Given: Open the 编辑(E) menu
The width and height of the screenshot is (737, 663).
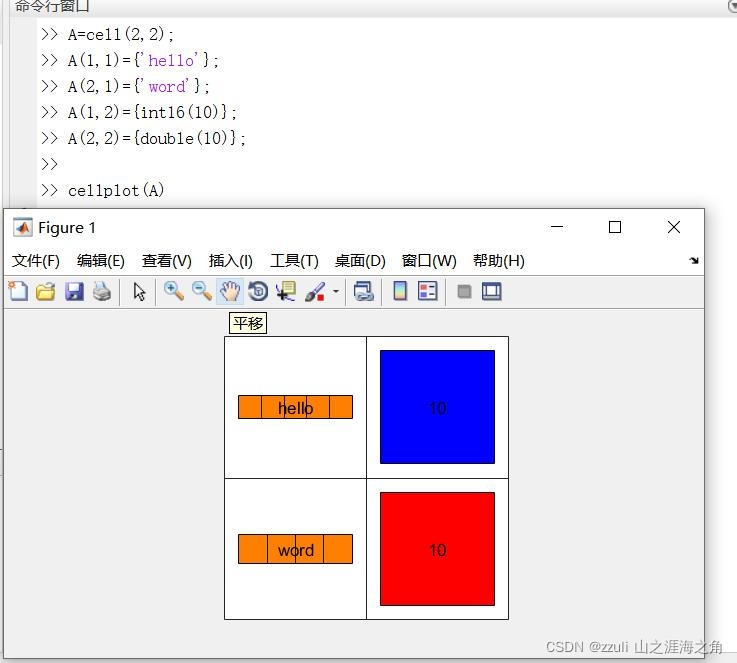Looking at the screenshot, I should [101, 261].
